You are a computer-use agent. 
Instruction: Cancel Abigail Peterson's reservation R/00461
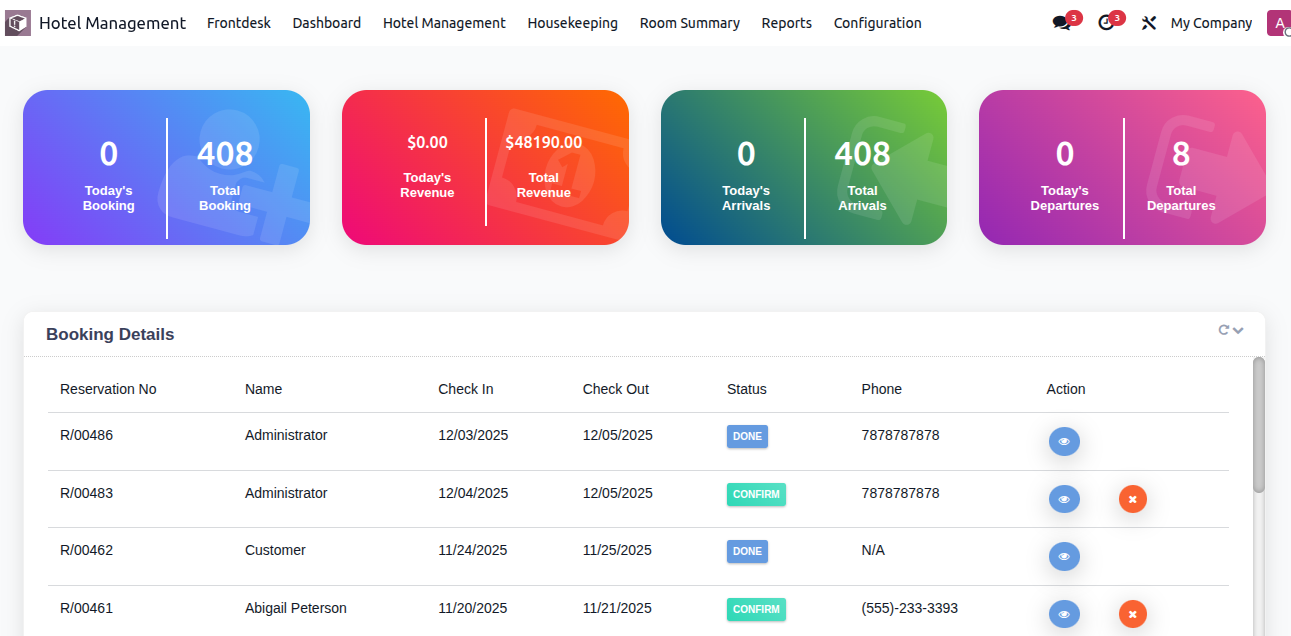point(1132,614)
